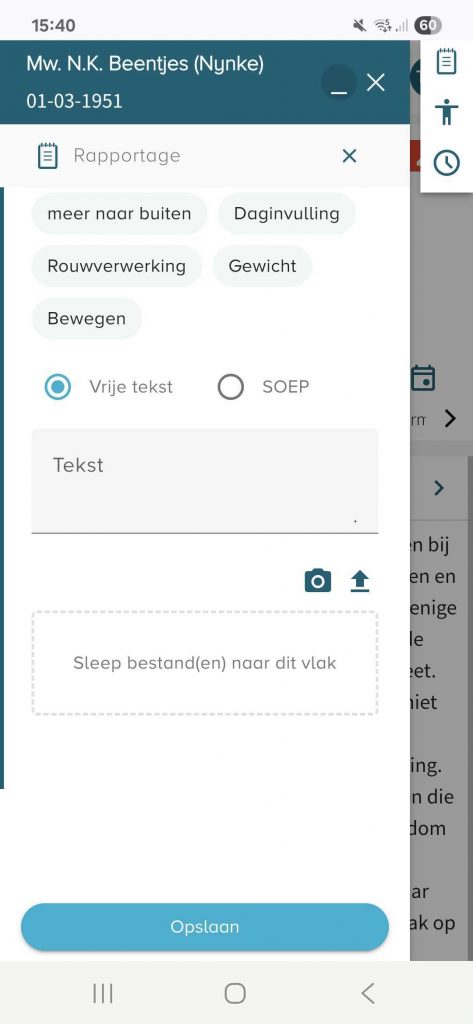The height and width of the screenshot is (1024, 473).
Task: Minimize the Beentjes client panel
Action: click(338, 83)
